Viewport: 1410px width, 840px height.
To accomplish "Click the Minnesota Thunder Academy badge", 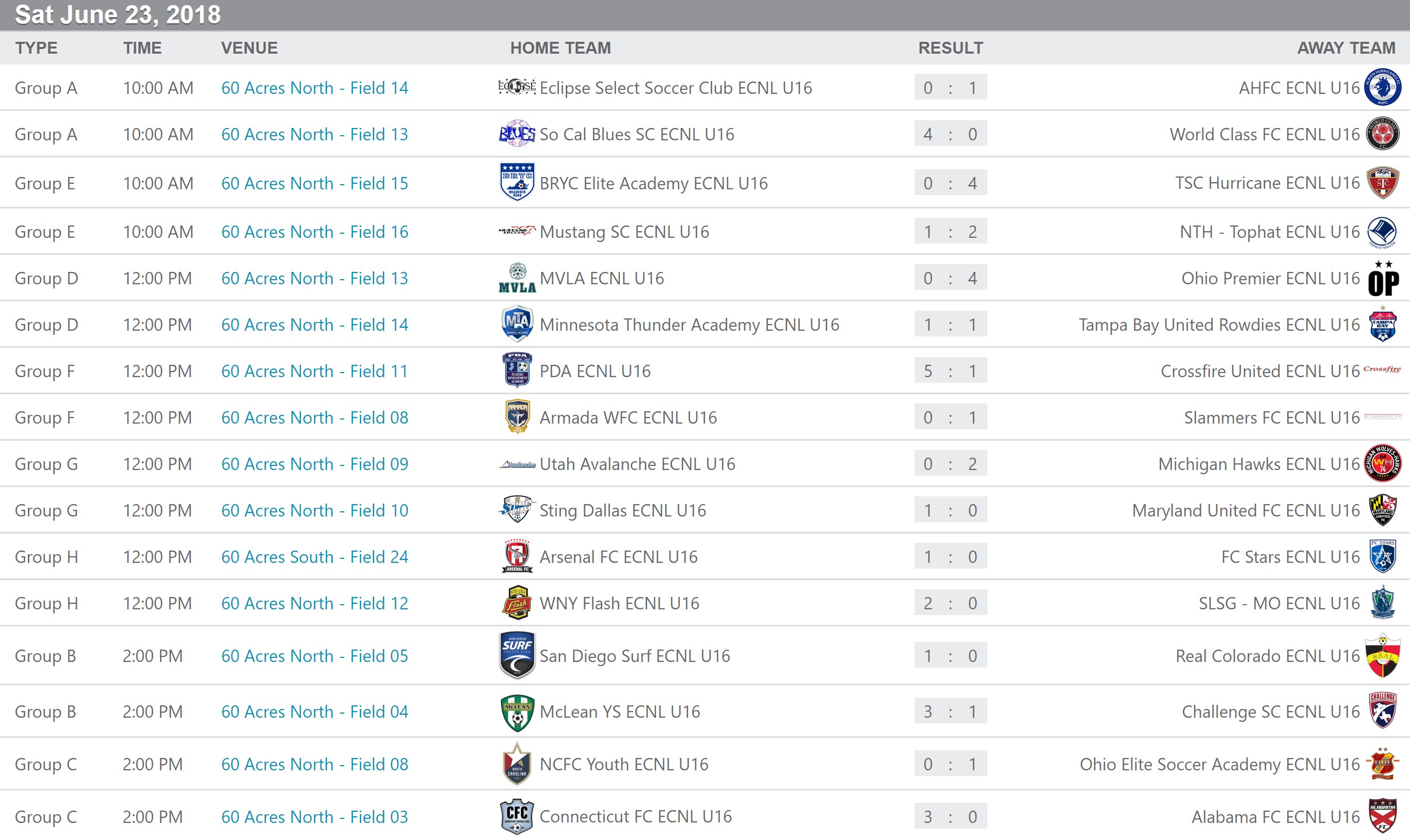I will [x=517, y=324].
